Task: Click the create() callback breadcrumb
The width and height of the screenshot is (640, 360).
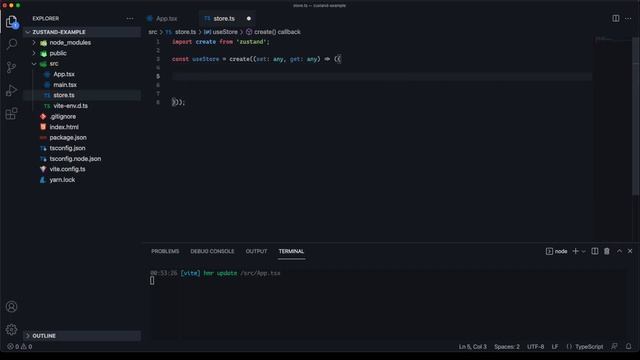Action: (x=273, y=32)
